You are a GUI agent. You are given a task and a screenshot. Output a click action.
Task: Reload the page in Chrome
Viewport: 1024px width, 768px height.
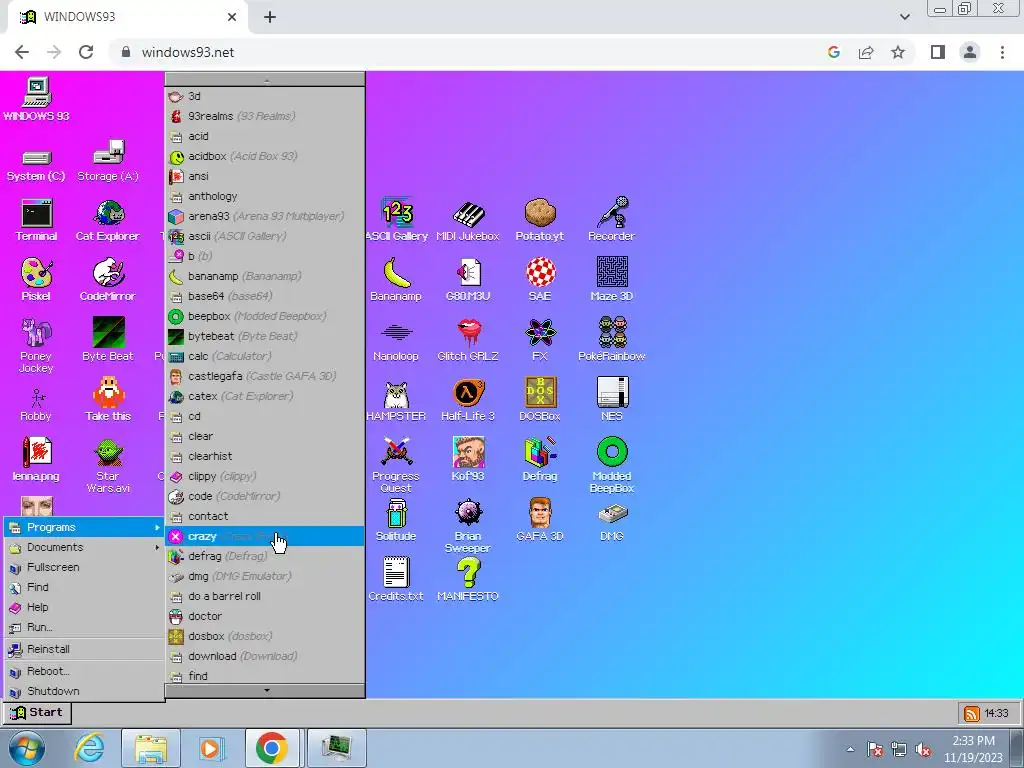point(86,52)
